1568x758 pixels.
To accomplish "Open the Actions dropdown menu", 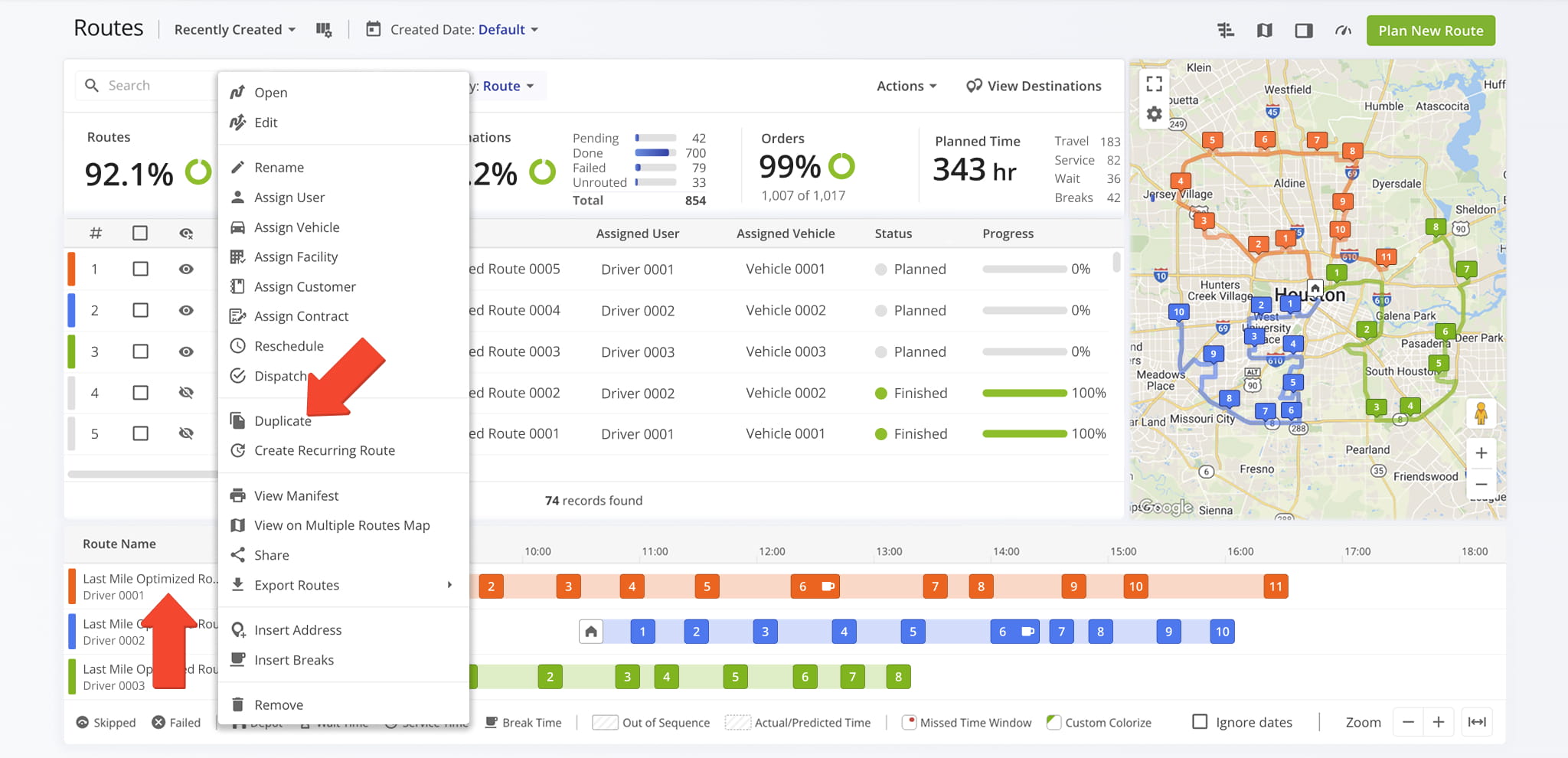I will click(x=906, y=87).
